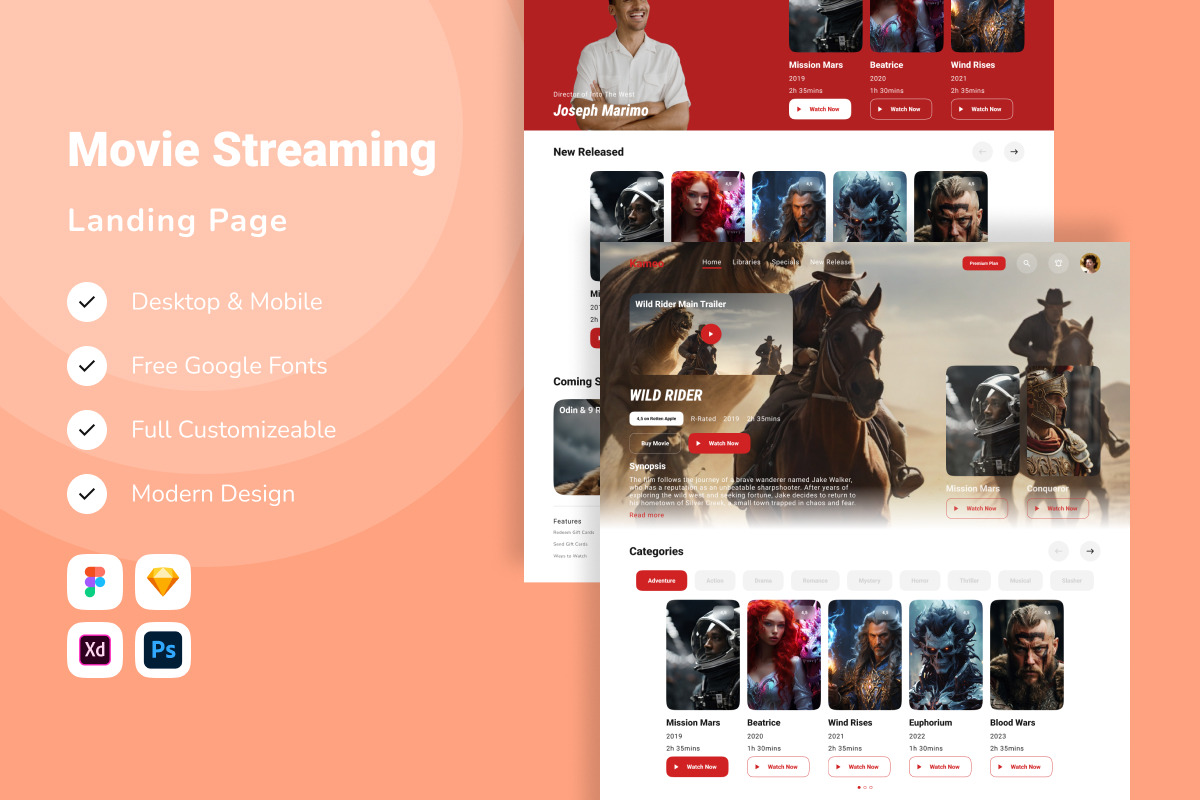This screenshot has height=800, width=1200.
Task: Click the Kameo logo
Action: pyautogui.click(x=646, y=263)
